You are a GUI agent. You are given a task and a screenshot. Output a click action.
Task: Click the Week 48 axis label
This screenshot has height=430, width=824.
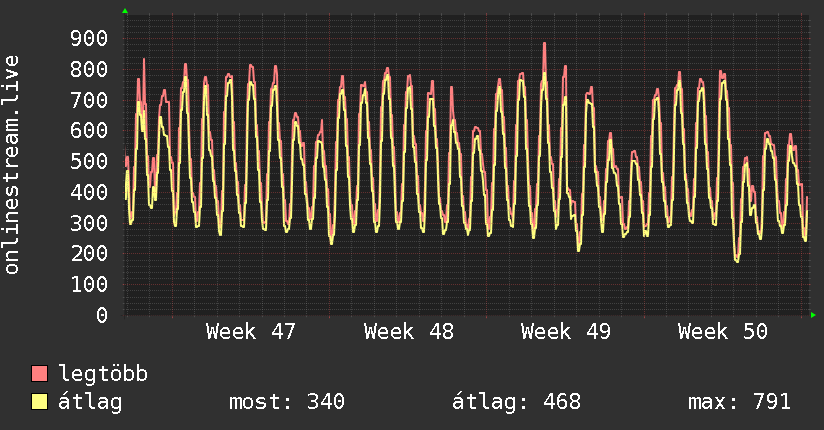(x=408, y=332)
